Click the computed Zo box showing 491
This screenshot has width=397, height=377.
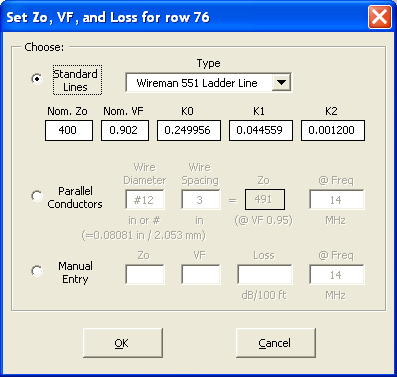[265, 200]
